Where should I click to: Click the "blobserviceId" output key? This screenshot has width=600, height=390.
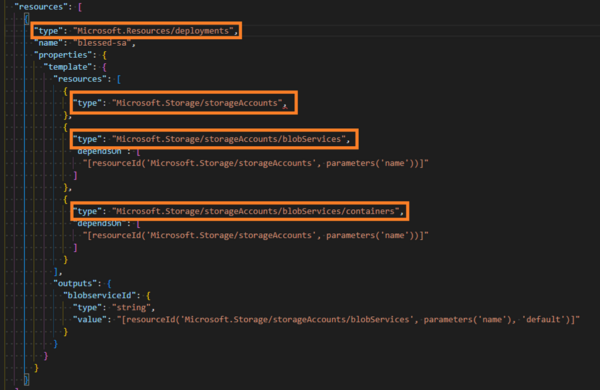[x=99, y=295]
